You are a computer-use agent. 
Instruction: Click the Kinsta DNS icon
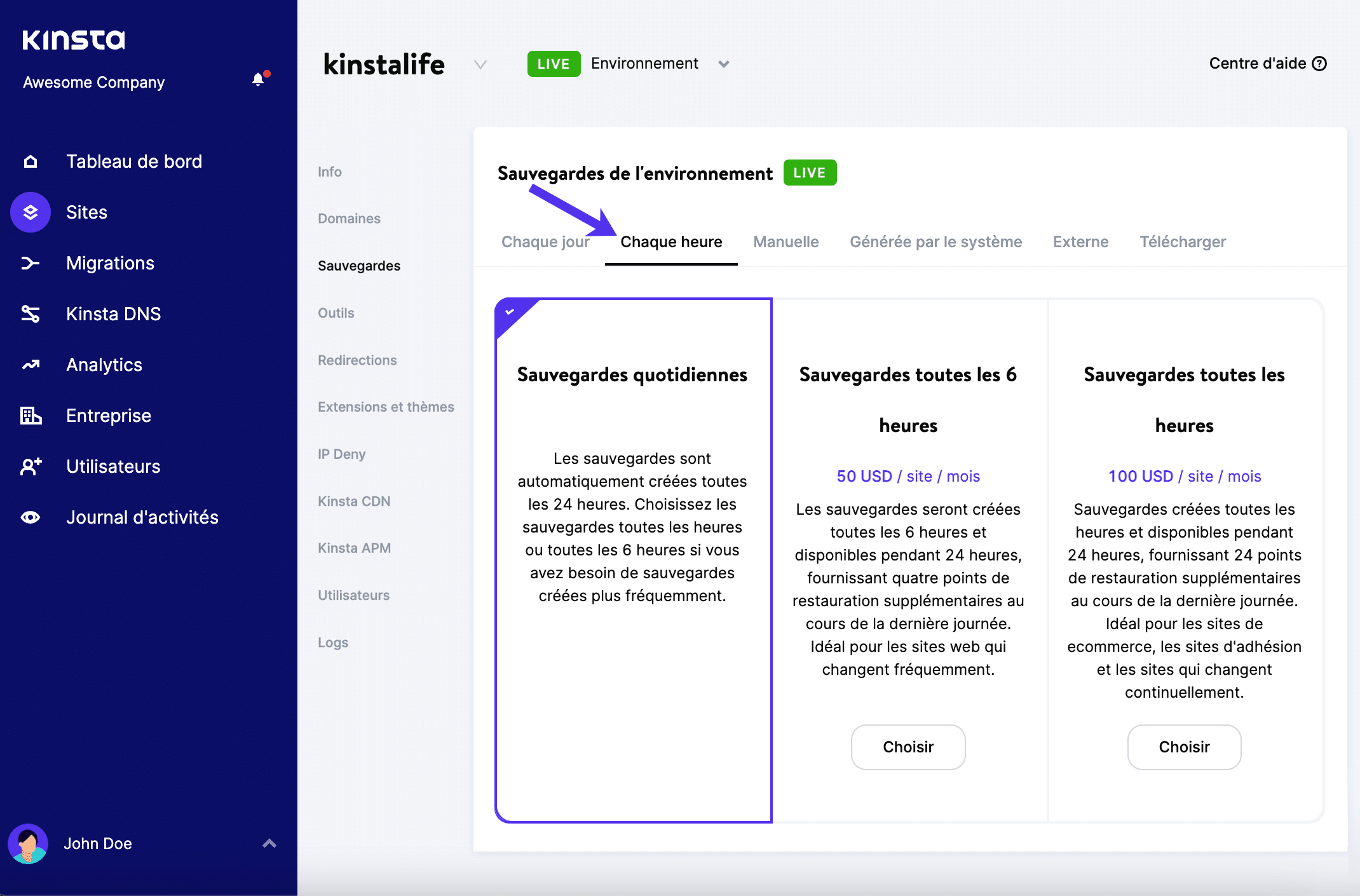(31, 314)
